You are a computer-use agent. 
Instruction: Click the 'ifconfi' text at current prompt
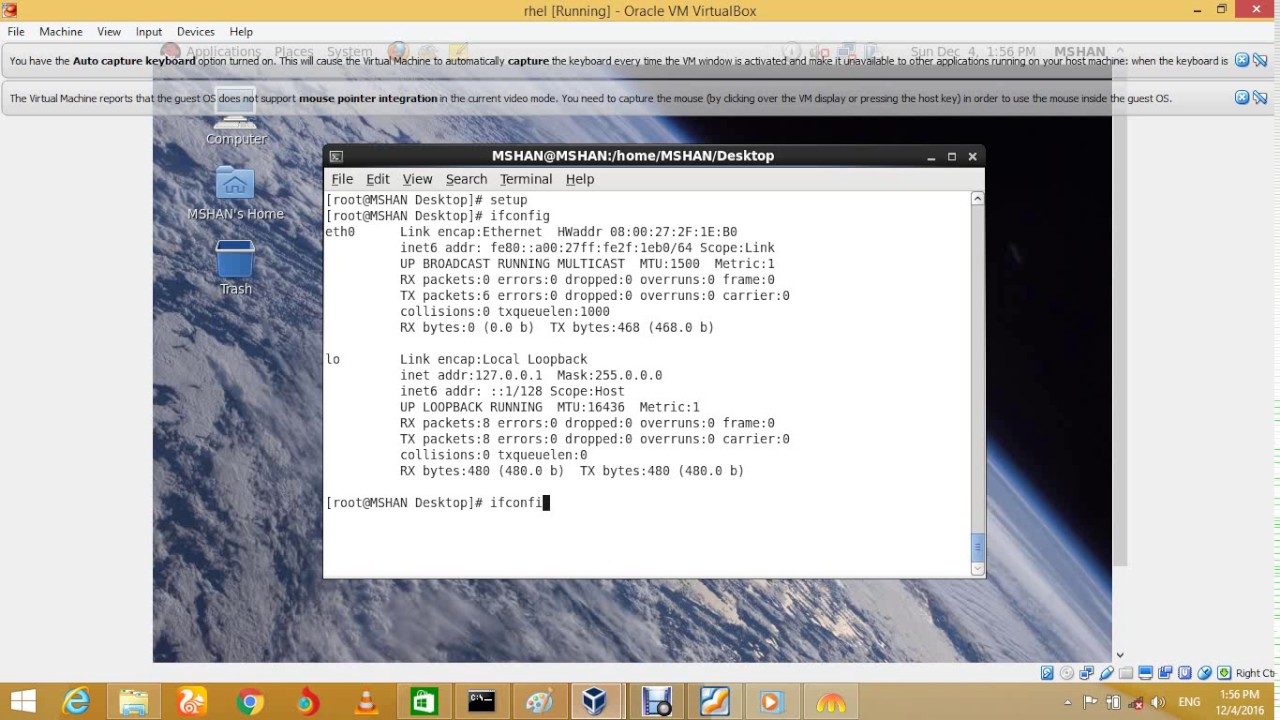tap(516, 503)
